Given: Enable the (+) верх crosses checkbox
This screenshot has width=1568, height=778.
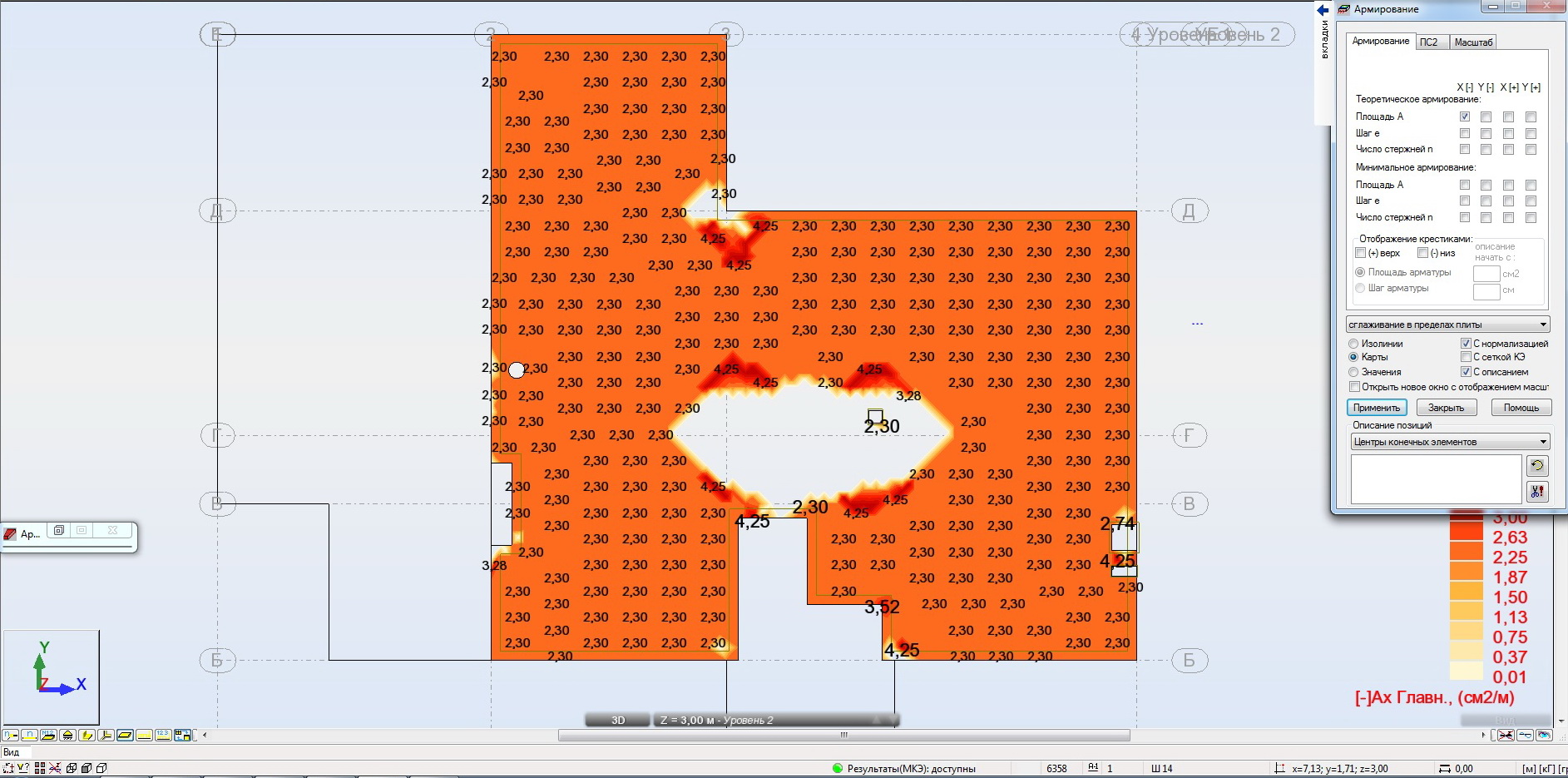Looking at the screenshot, I should 1361,253.
